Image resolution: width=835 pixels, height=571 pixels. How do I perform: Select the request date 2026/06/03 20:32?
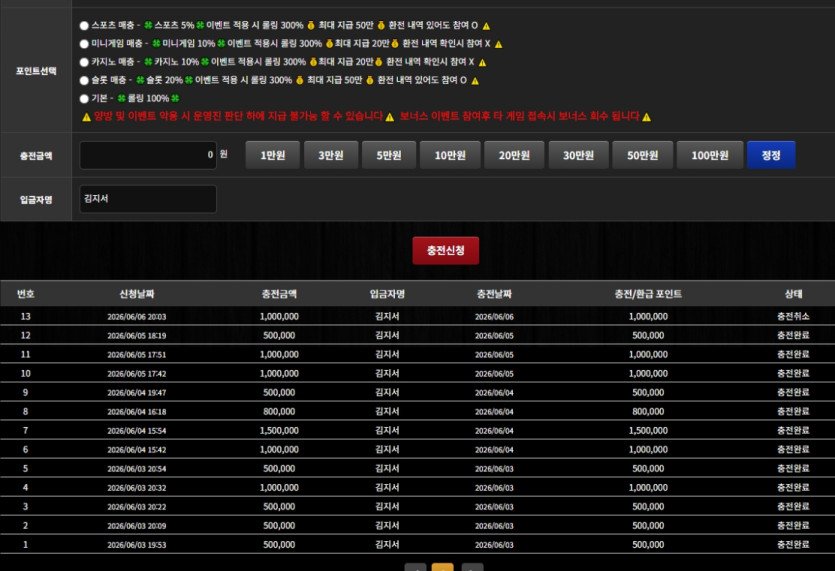(137, 488)
